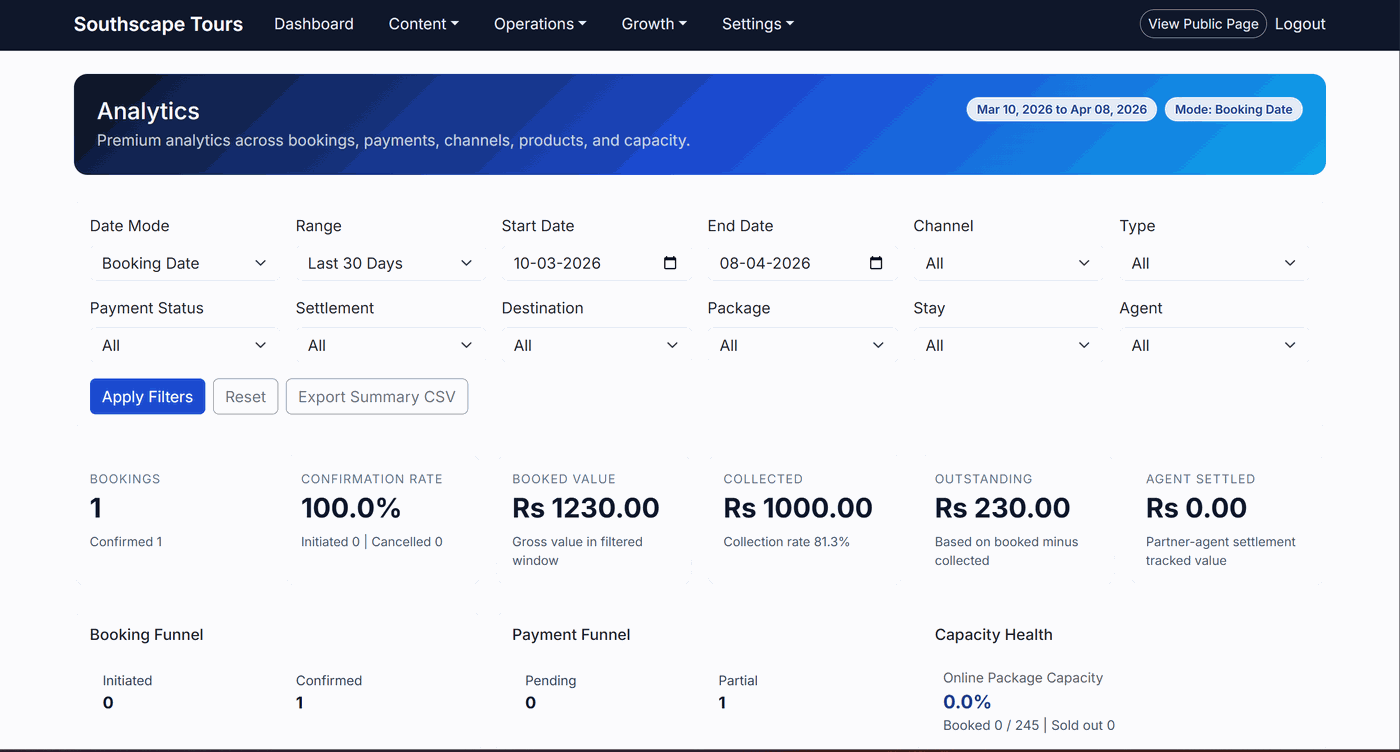Screen dimensions: 1400x752
Task: Open the Content menu
Action: click(x=424, y=24)
